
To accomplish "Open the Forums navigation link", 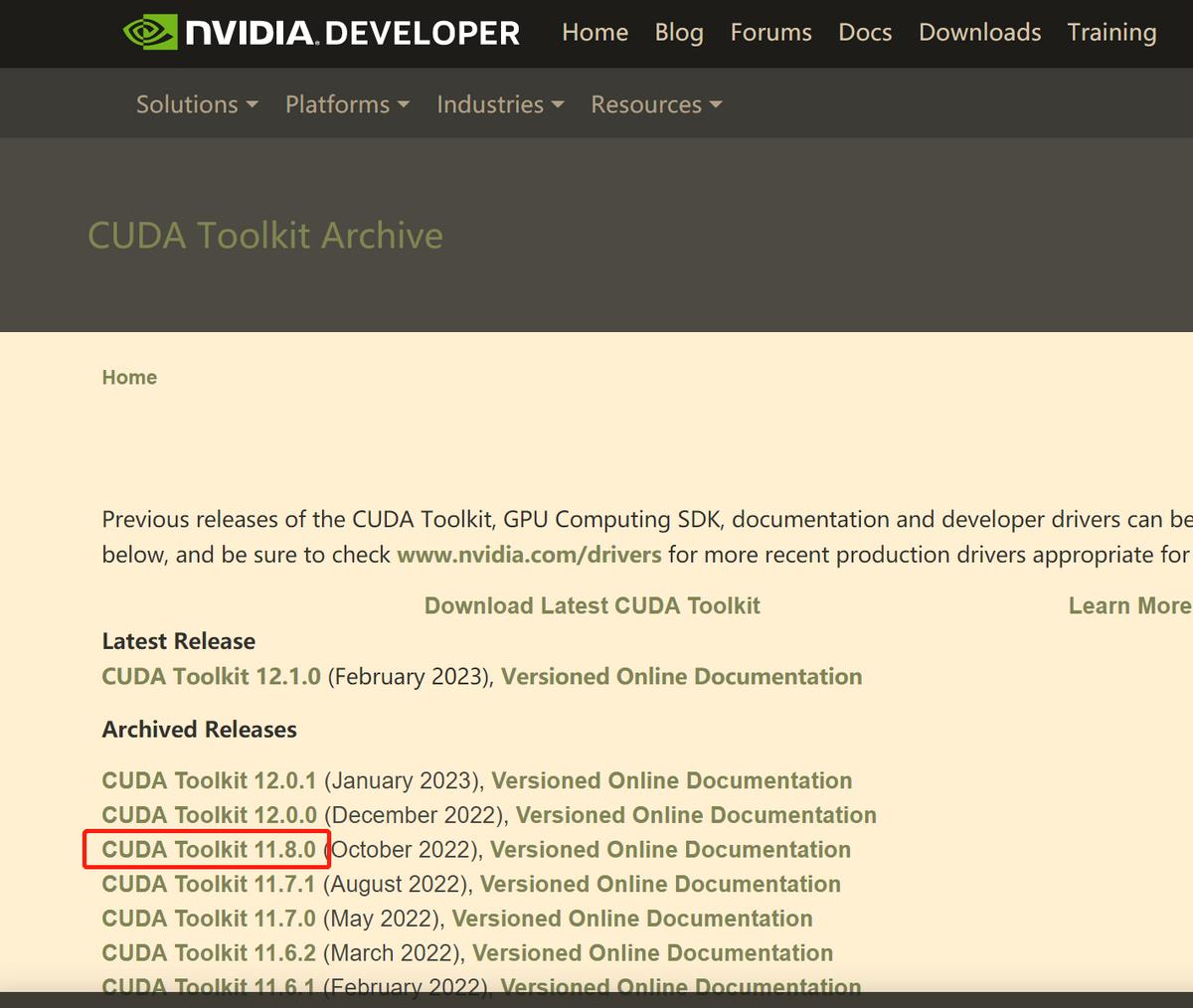I will (x=770, y=33).
